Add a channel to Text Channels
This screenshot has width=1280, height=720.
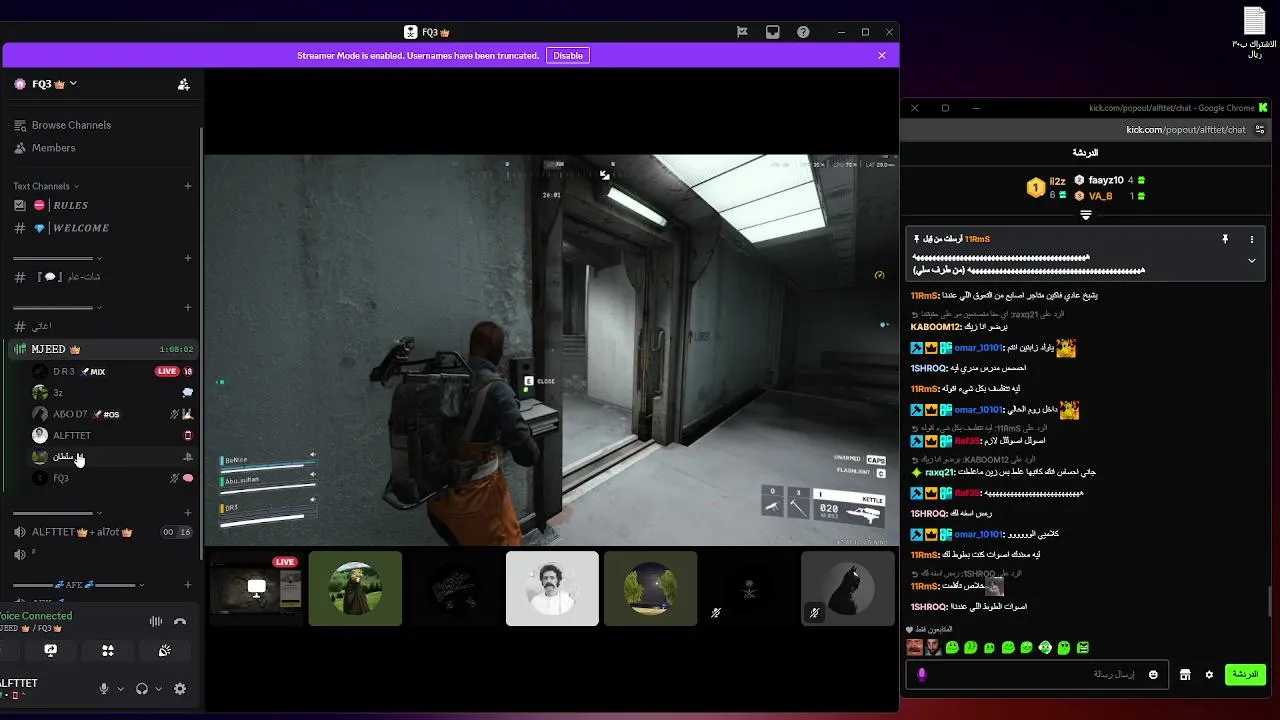(x=188, y=186)
